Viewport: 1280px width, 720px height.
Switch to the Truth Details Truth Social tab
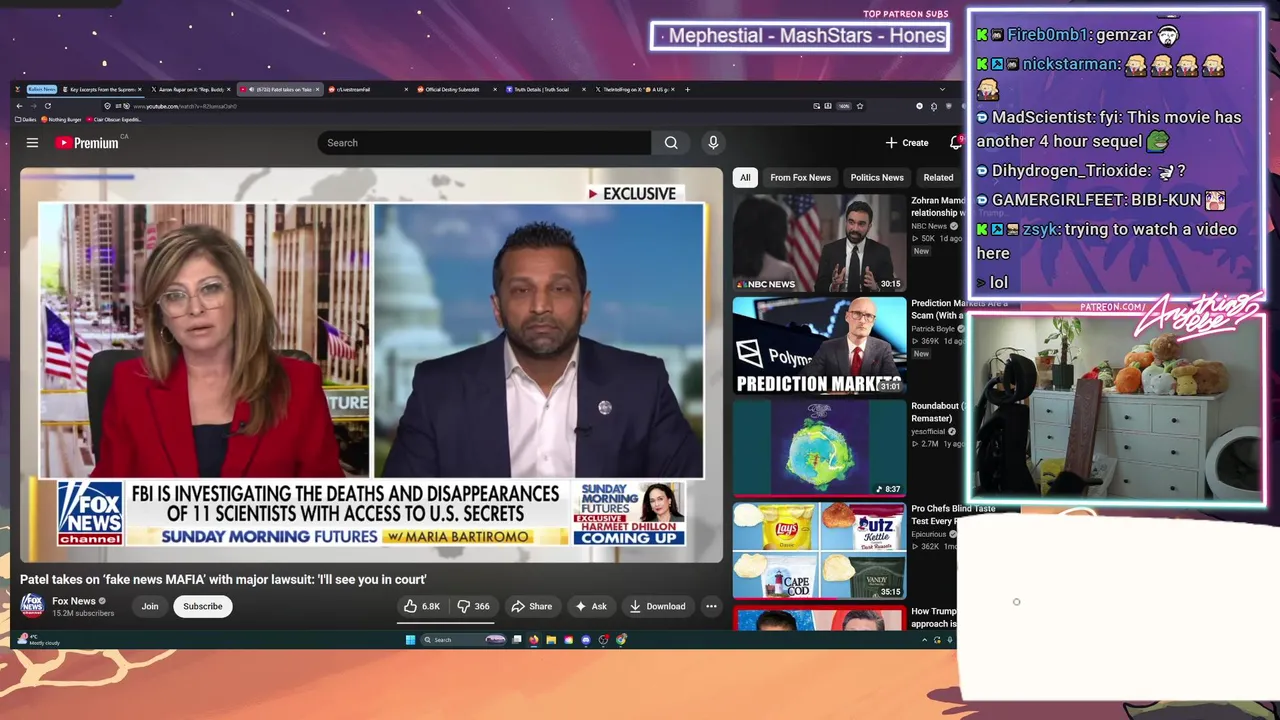tap(541, 89)
